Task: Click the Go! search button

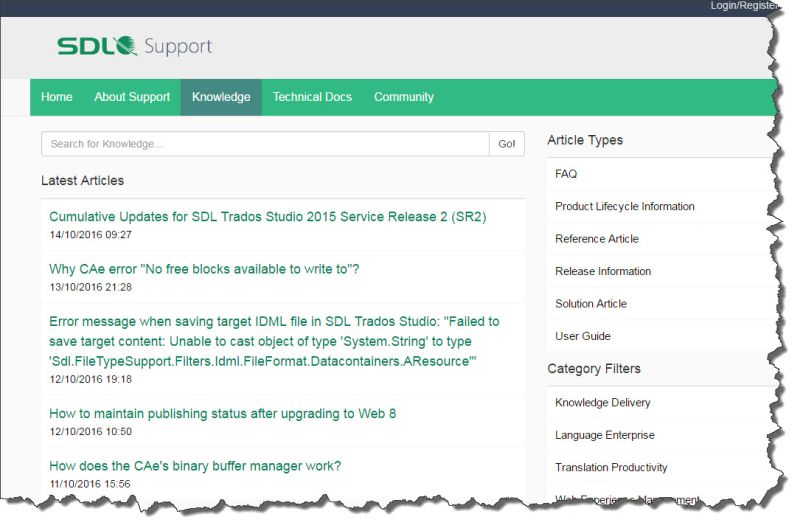Action: (x=507, y=144)
